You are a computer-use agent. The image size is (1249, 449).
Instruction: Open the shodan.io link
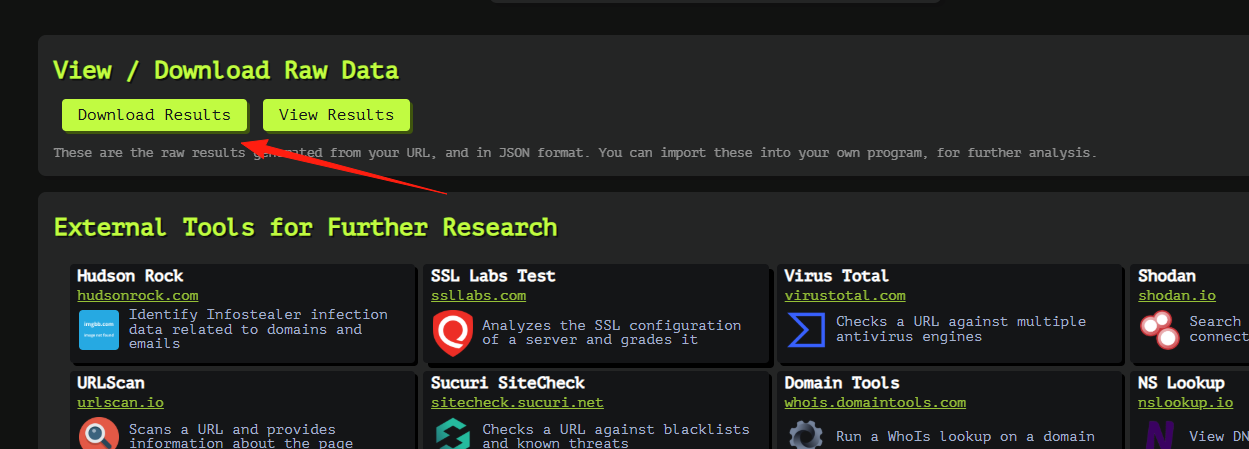coord(1177,295)
